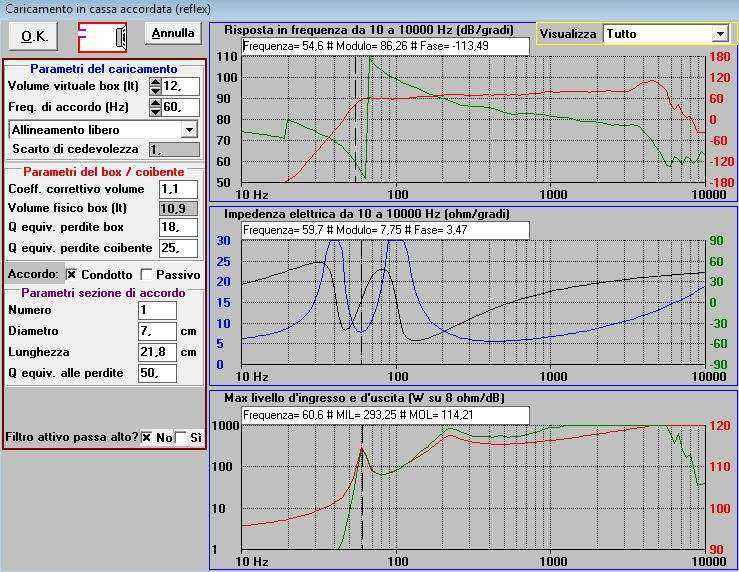Click the Parametri sezione di accordo heading
The height and width of the screenshot is (572, 739).
[104, 293]
